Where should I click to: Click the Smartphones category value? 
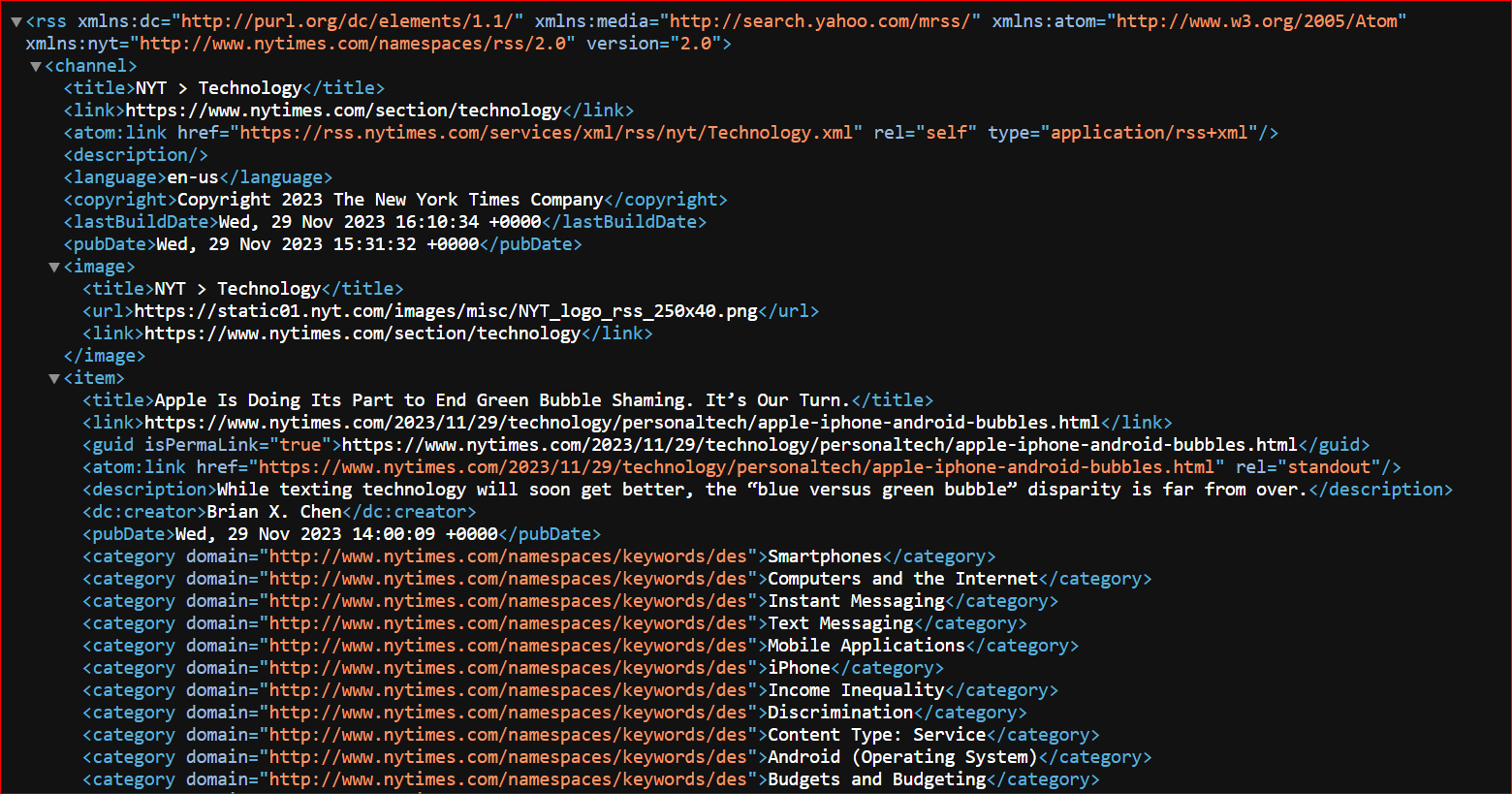click(824, 556)
